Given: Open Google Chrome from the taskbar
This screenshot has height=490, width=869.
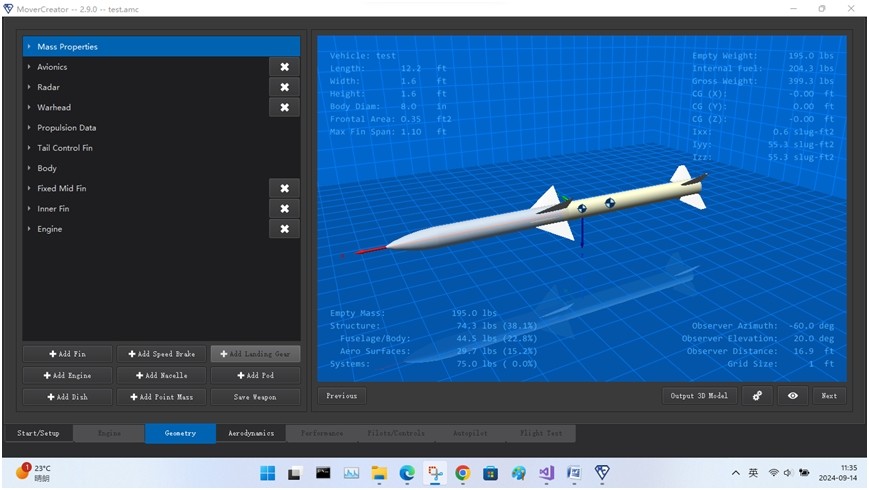Looking at the screenshot, I should [x=463, y=473].
